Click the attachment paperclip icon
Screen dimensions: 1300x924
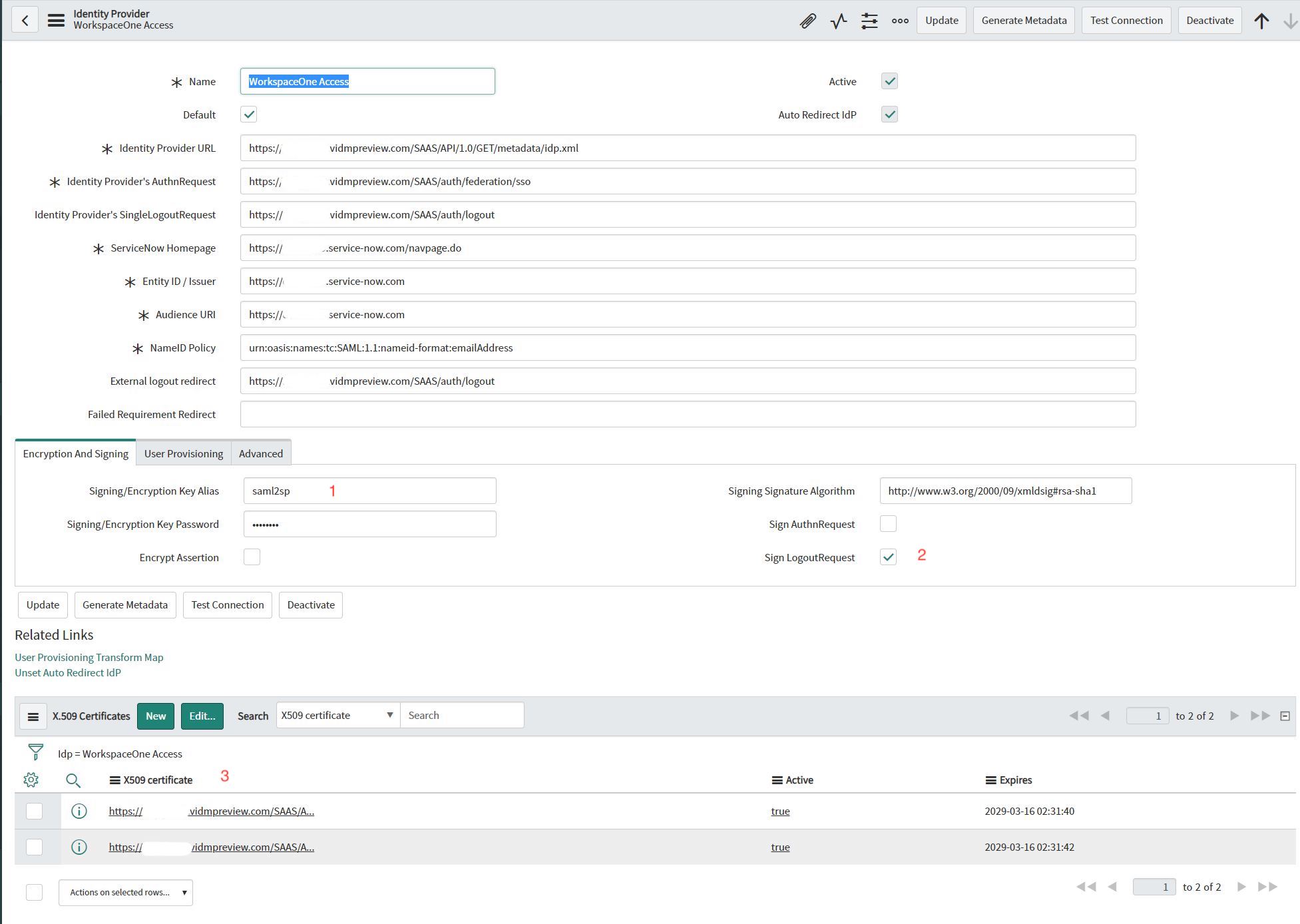(807, 21)
